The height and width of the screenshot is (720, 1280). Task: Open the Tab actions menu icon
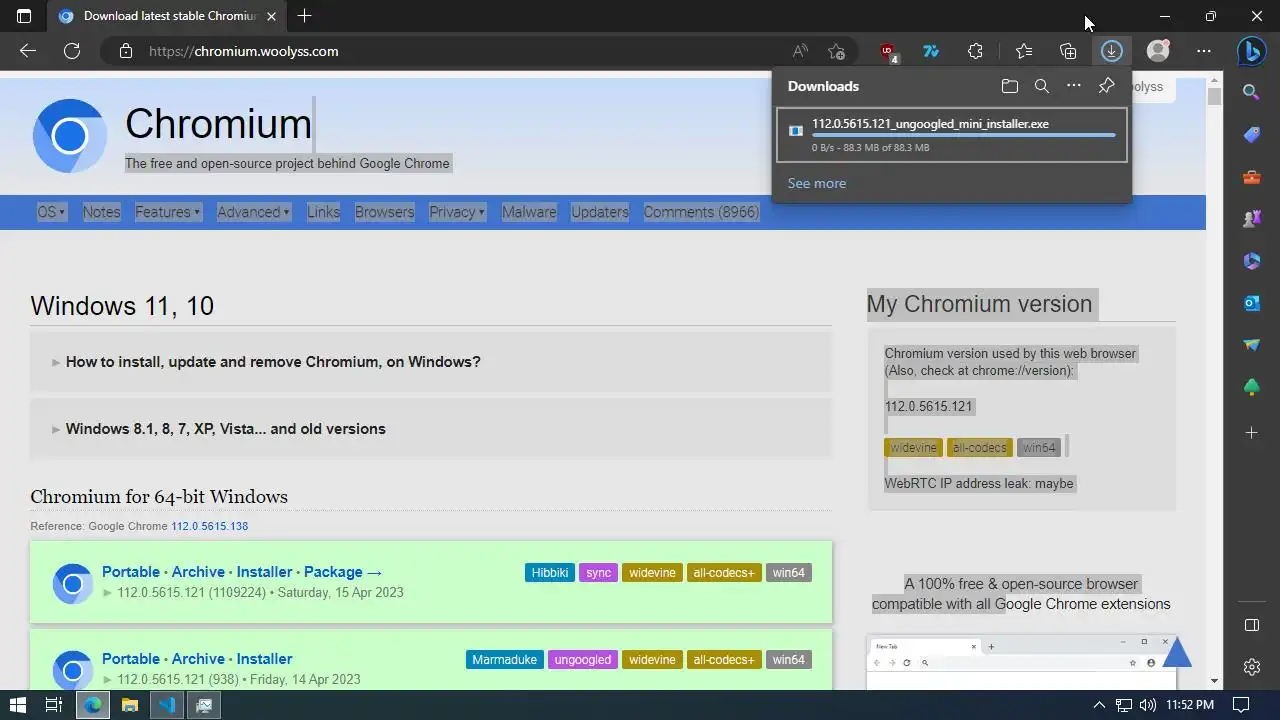(24, 16)
